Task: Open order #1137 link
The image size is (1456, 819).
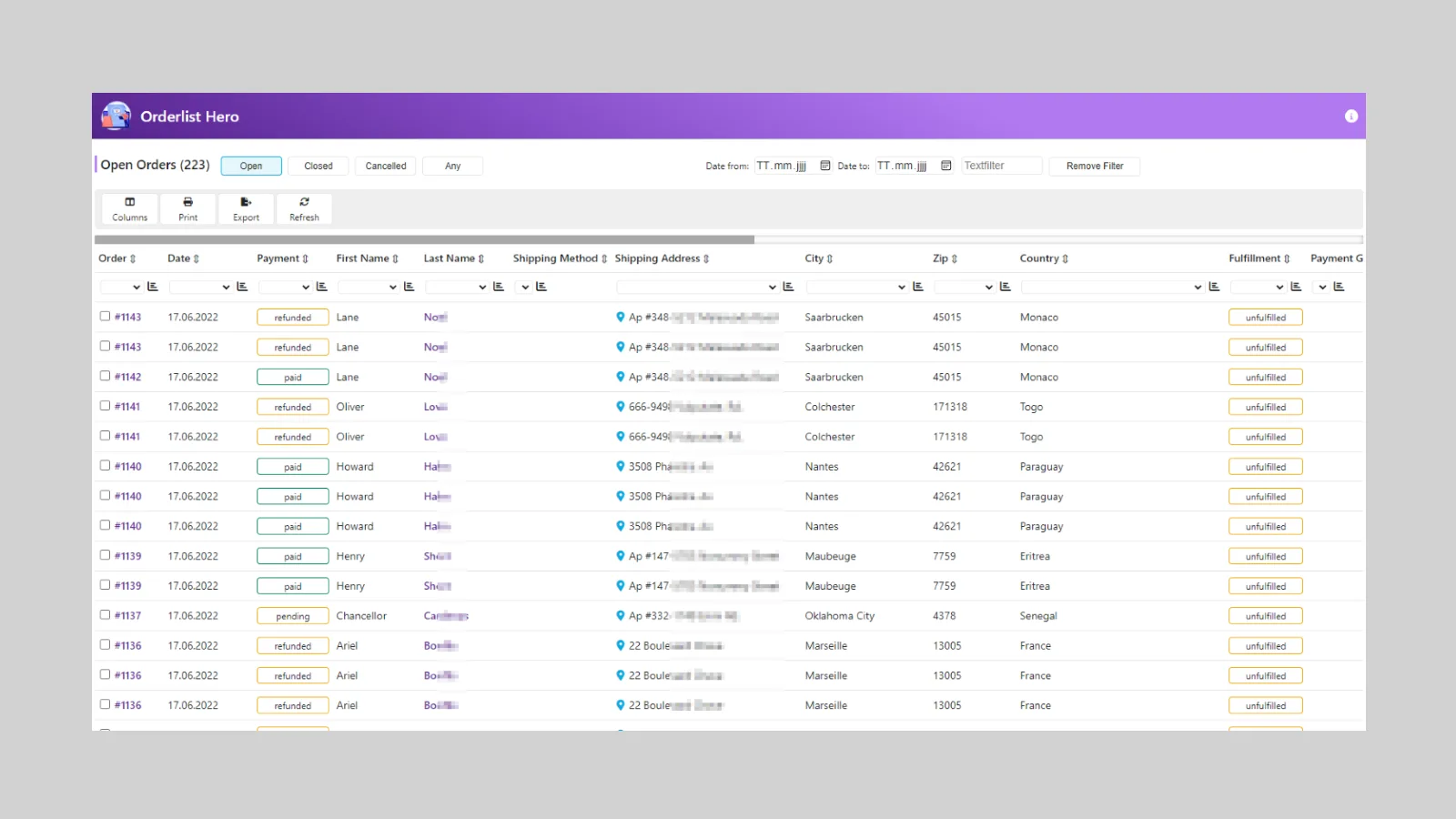Action: [x=128, y=616]
